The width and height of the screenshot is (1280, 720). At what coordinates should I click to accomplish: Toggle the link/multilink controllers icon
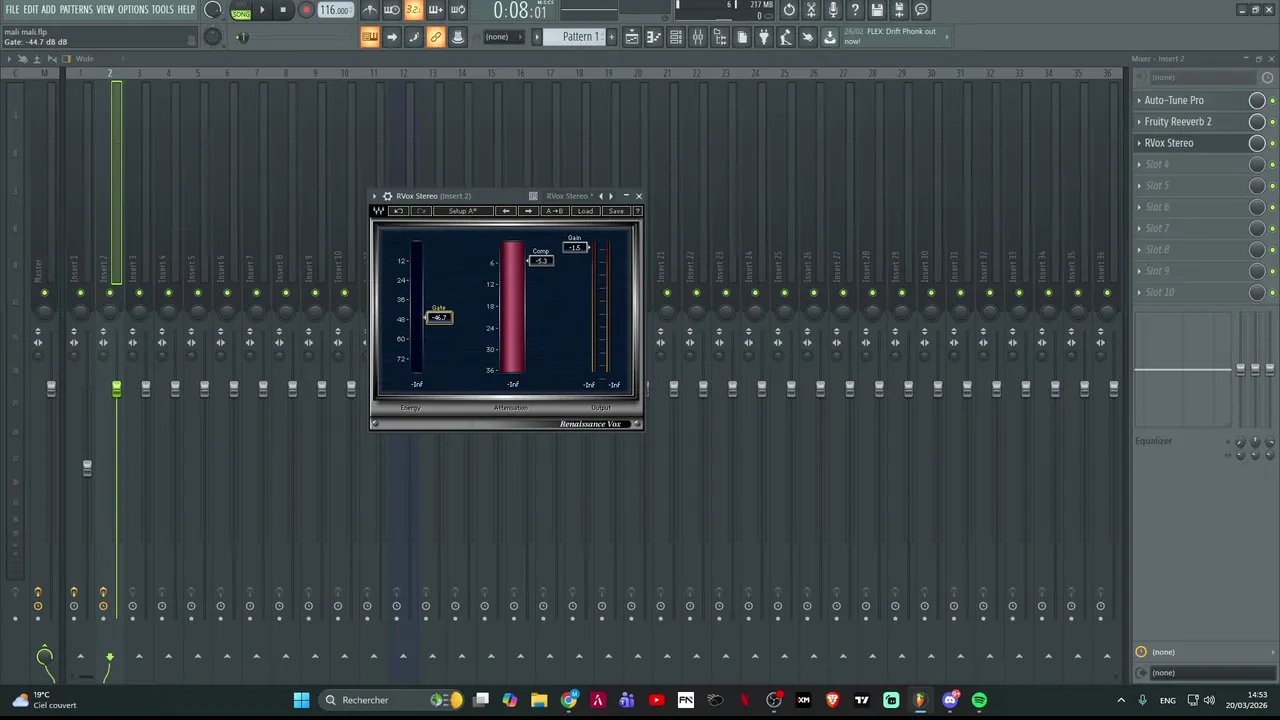[436, 37]
